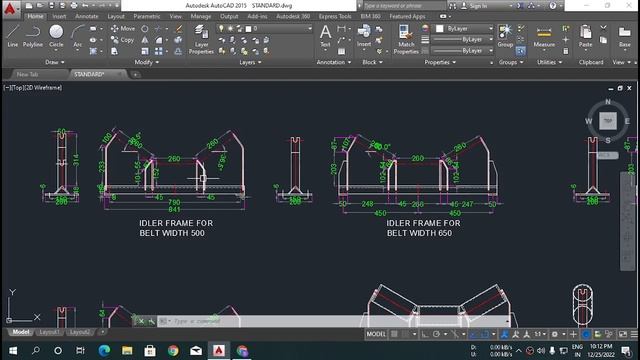Click the Rotate tool in Modify panel
This screenshot has width=640, height=360.
144,29
